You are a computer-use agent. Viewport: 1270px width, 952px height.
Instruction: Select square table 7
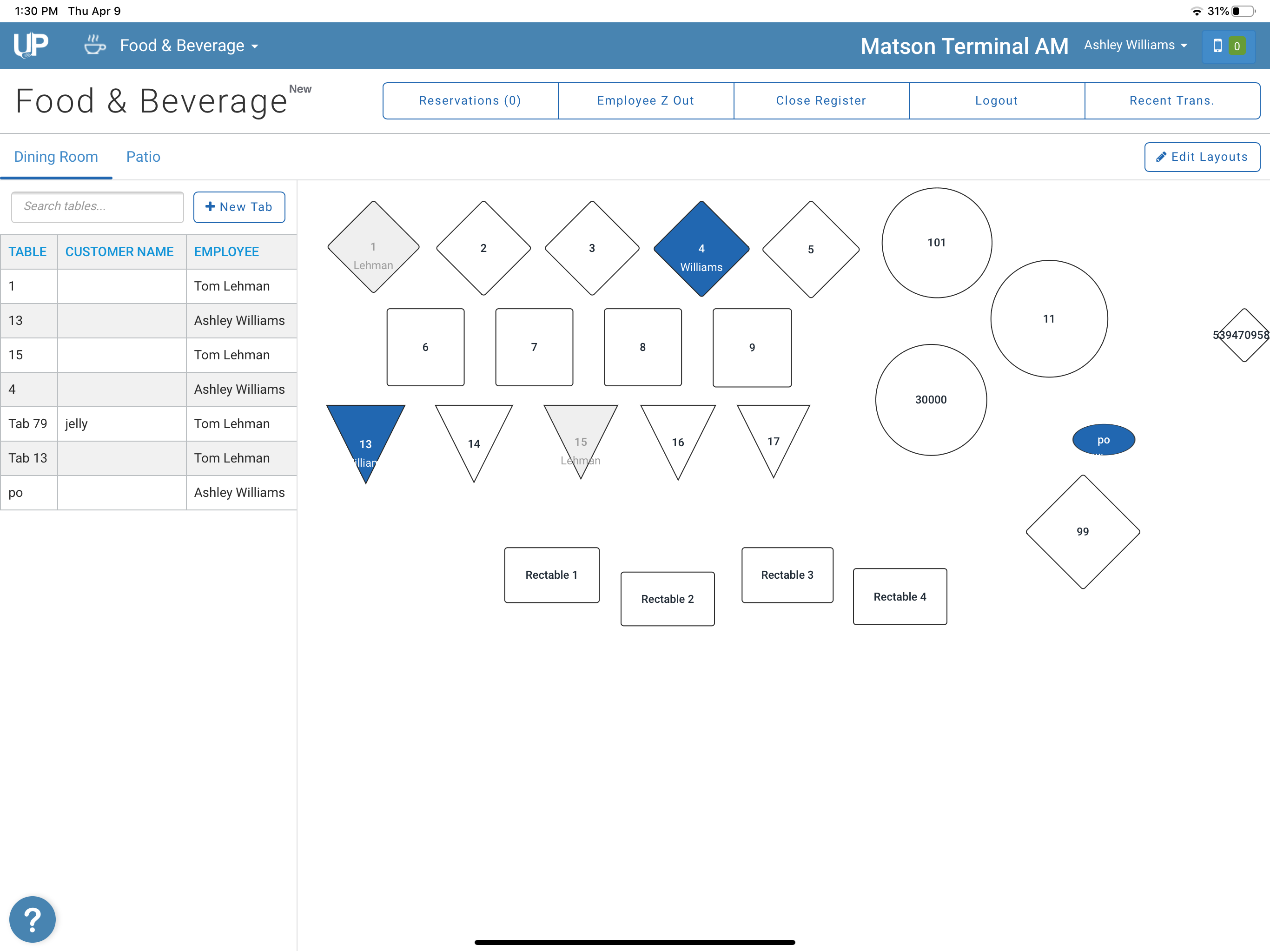point(534,347)
